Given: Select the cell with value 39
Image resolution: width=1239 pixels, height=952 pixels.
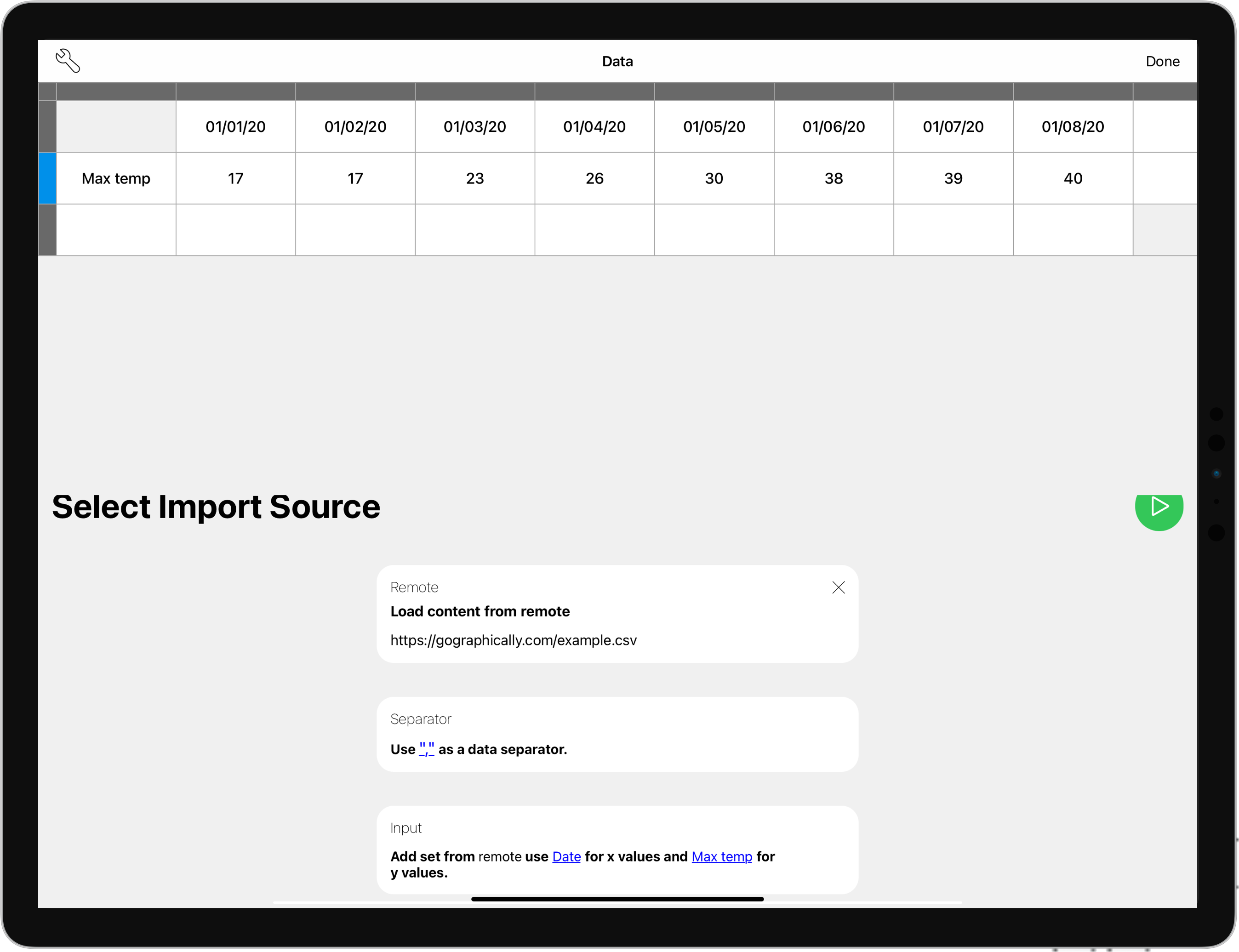Looking at the screenshot, I should point(954,178).
